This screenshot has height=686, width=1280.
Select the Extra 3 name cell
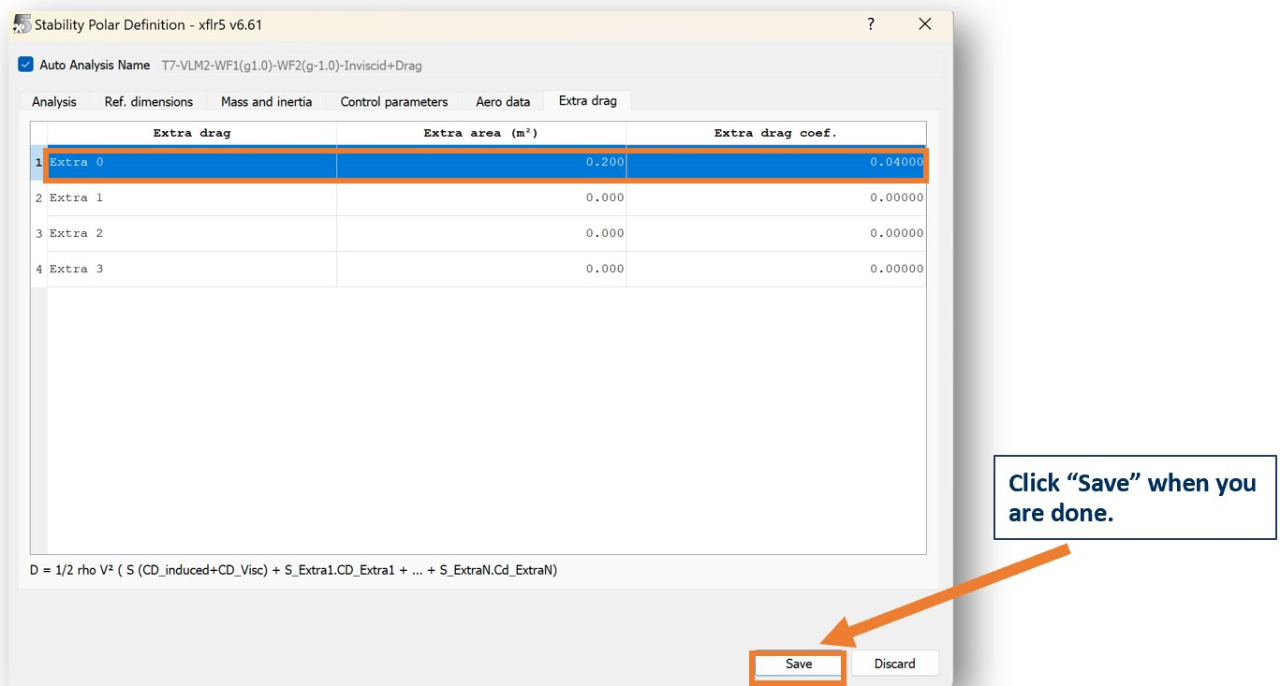[191, 269]
